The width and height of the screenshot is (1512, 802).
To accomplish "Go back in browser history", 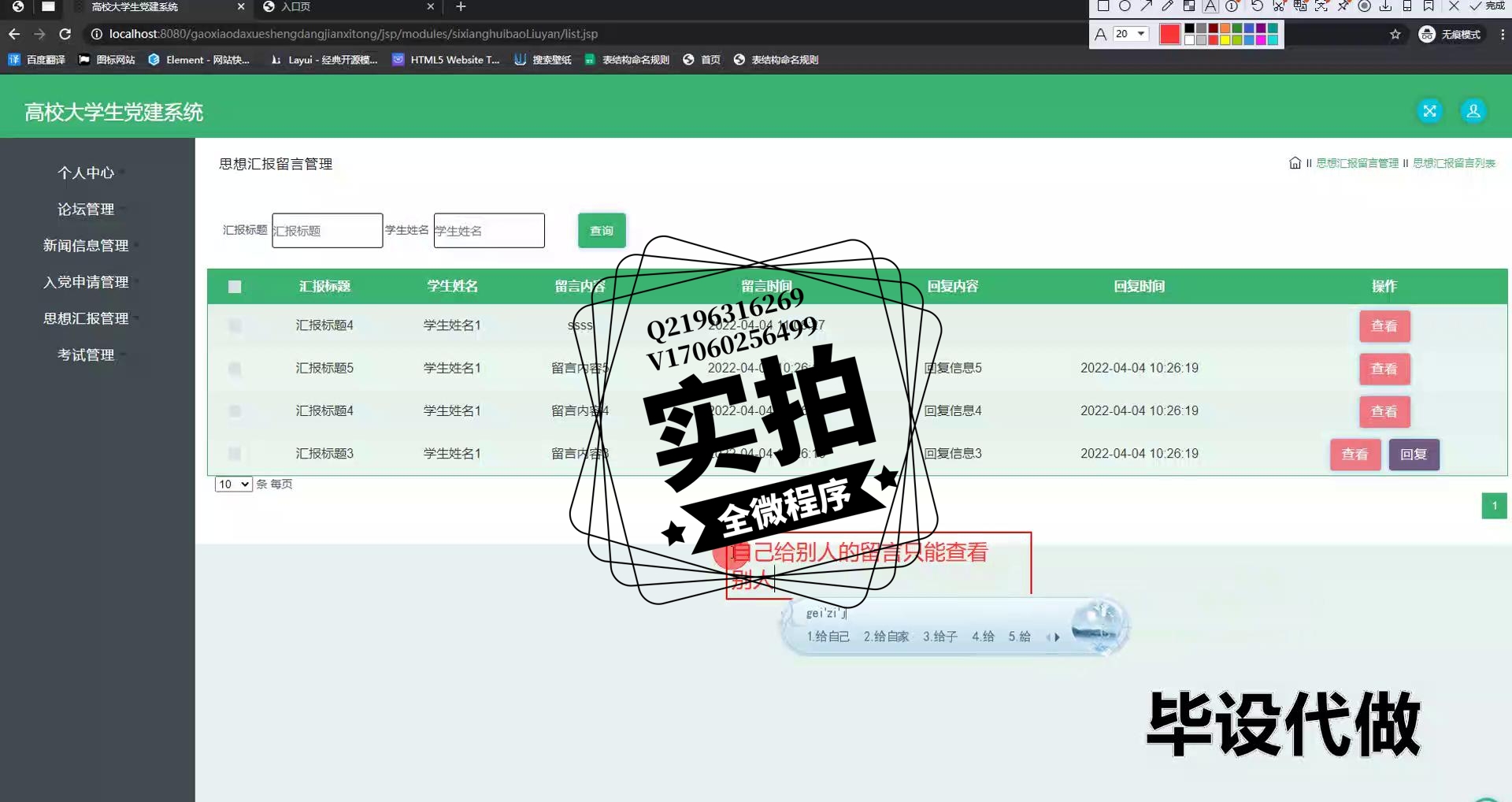I will pos(14,34).
